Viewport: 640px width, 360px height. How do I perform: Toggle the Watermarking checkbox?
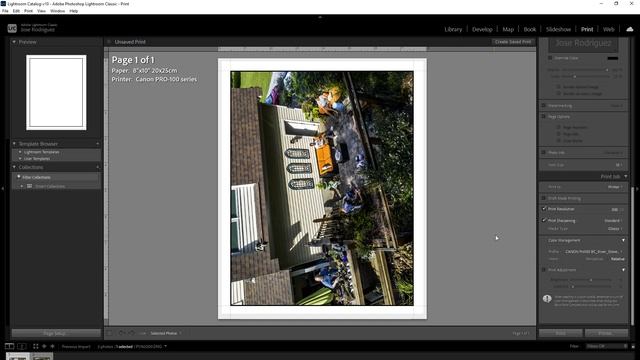pos(544,105)
